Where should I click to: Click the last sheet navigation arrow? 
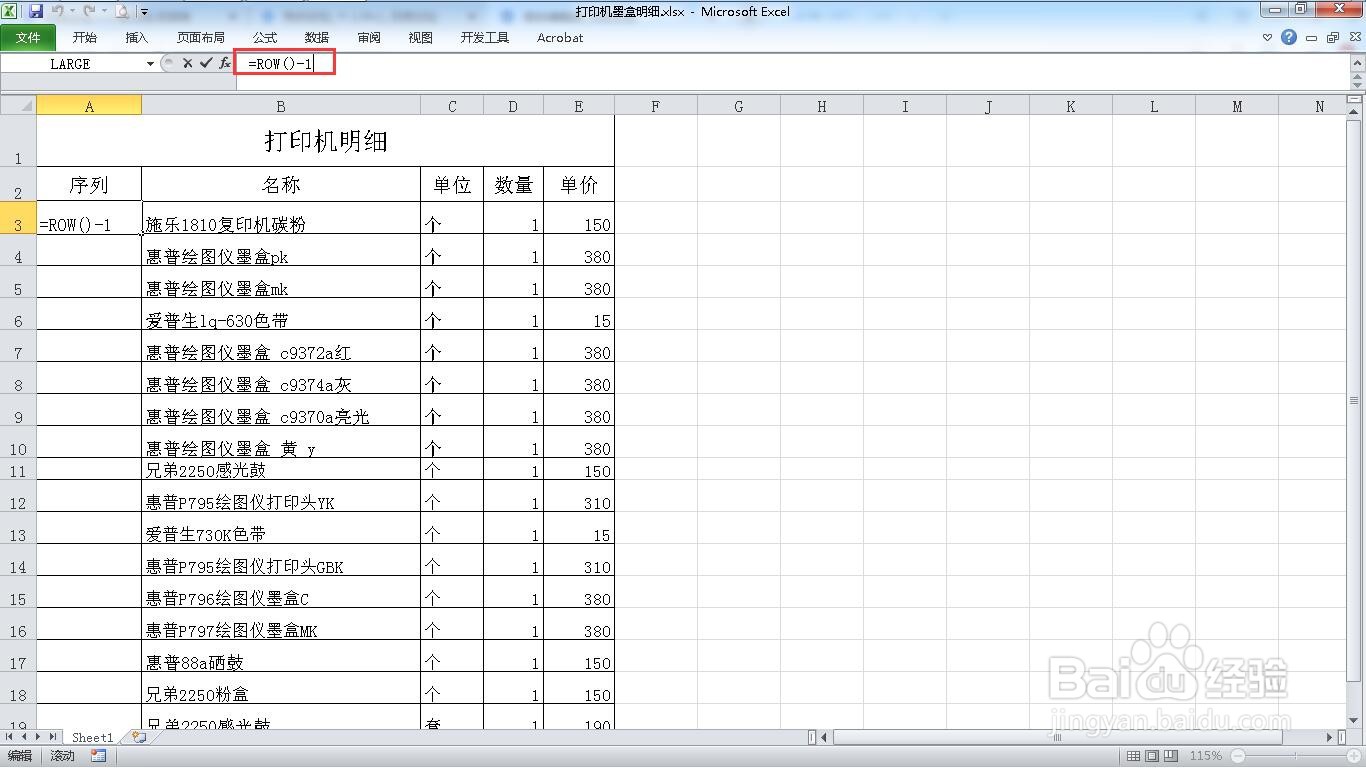click(x=52, y=737)
